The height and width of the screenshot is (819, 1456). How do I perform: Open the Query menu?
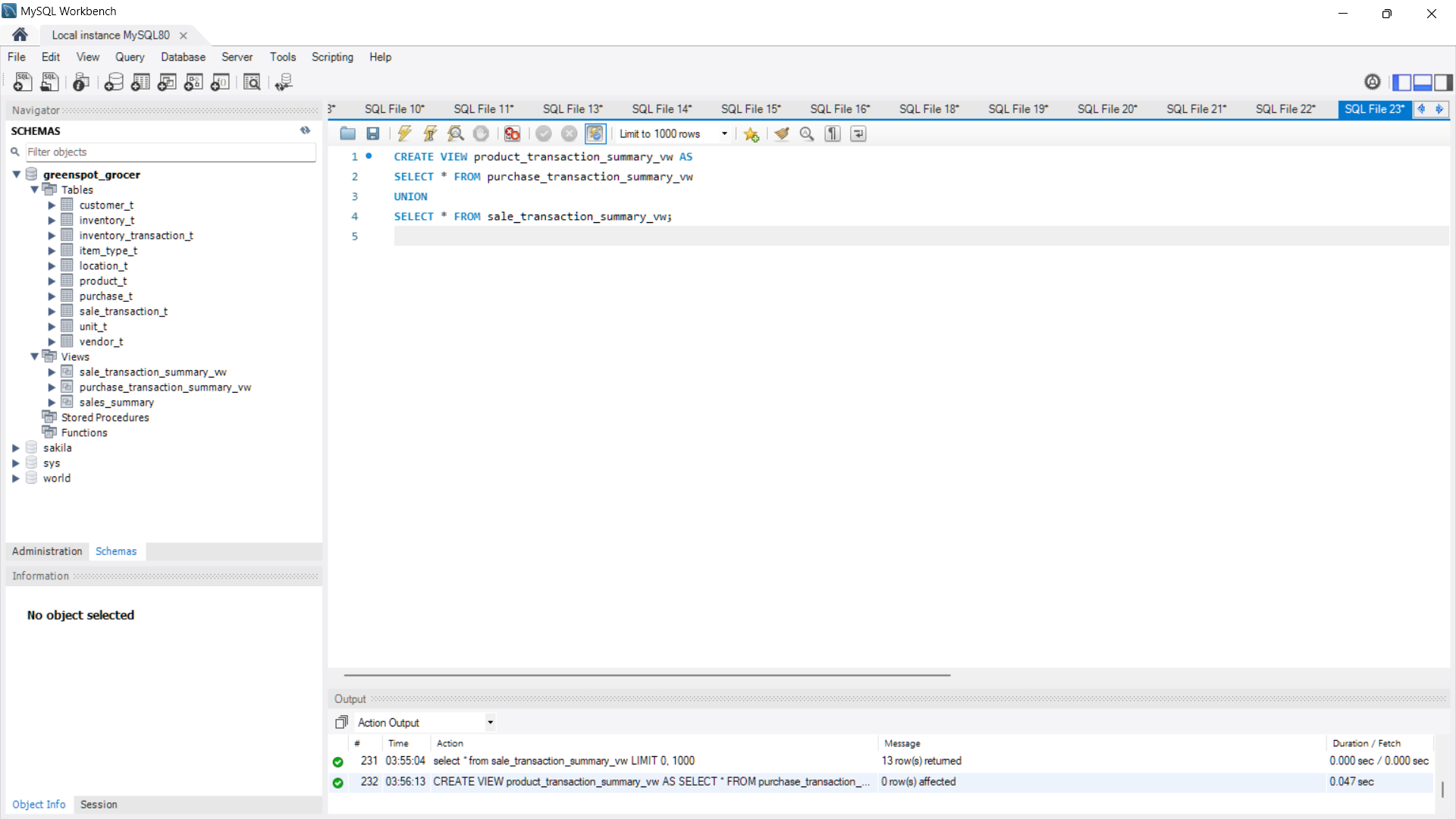[x=130, y=57]
